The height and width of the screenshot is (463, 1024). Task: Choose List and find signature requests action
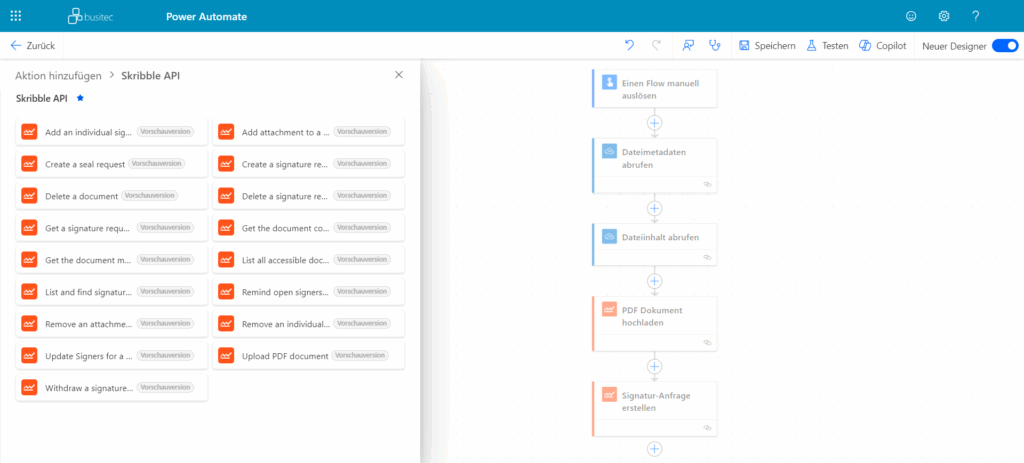112,292
